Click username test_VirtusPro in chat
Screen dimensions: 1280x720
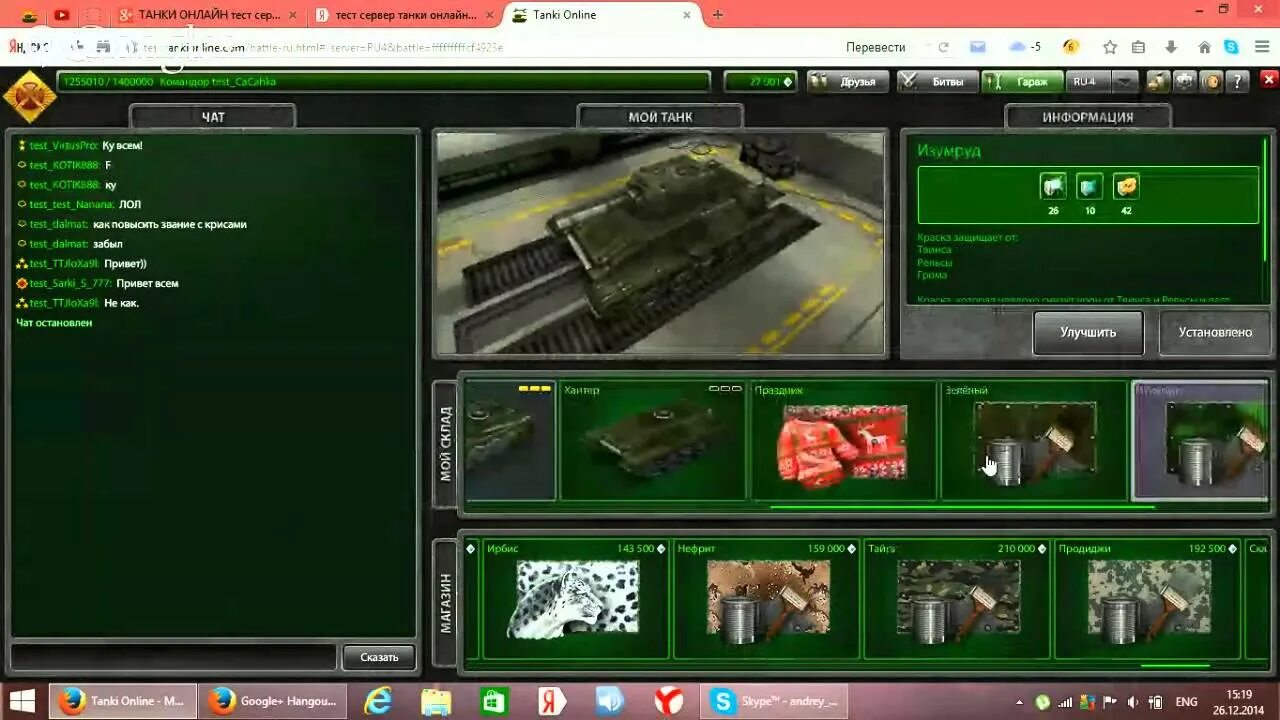tap(63, 146)
